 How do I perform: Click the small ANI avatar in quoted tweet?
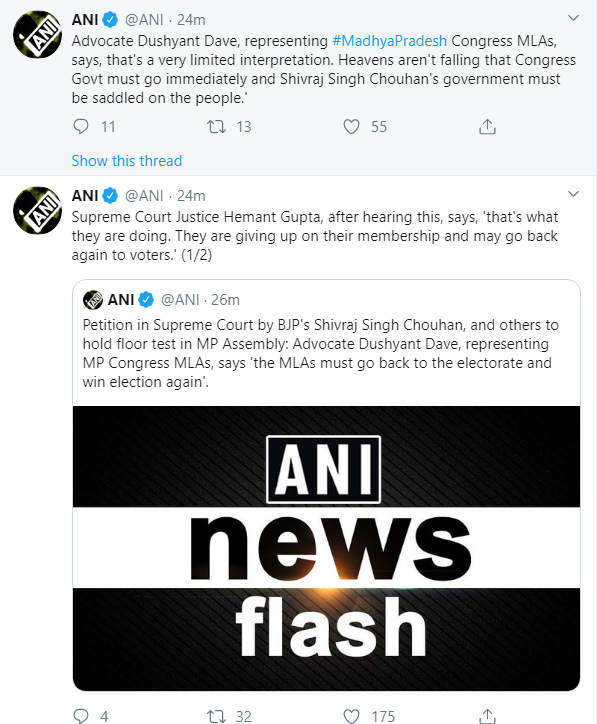click(93, 300)
